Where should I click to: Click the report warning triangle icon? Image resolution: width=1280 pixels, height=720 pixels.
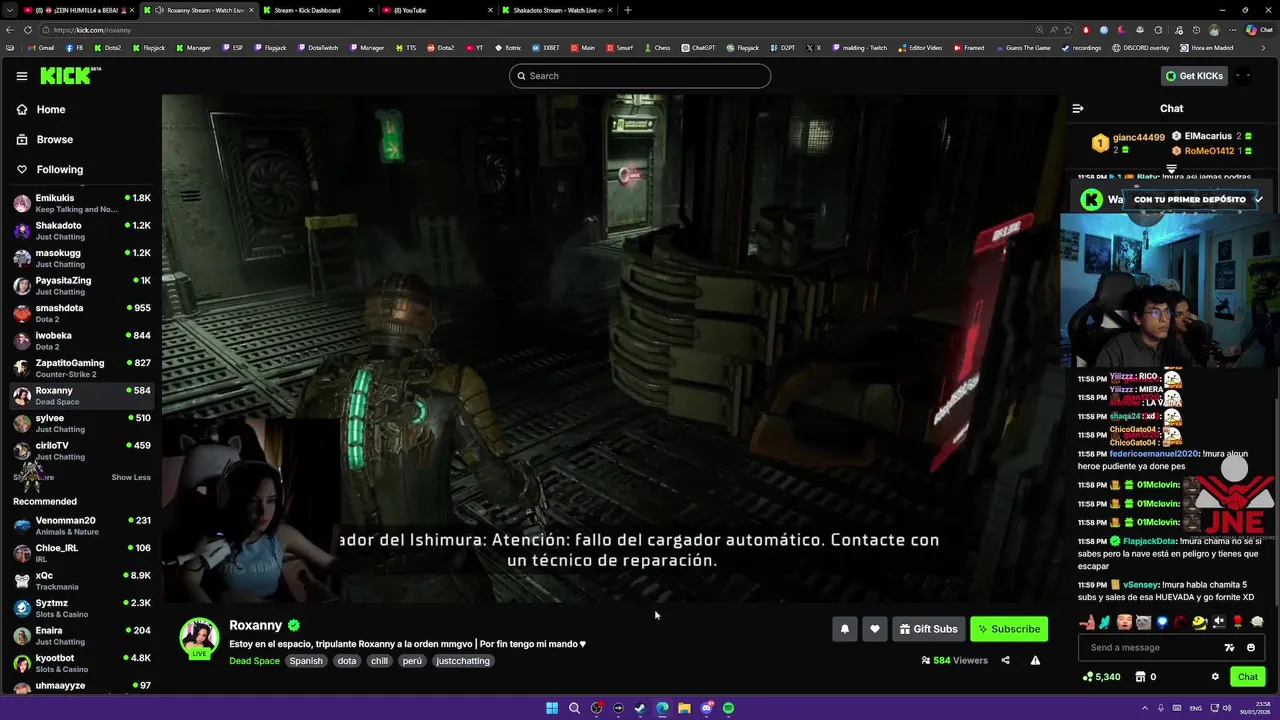click(1035, 660)
